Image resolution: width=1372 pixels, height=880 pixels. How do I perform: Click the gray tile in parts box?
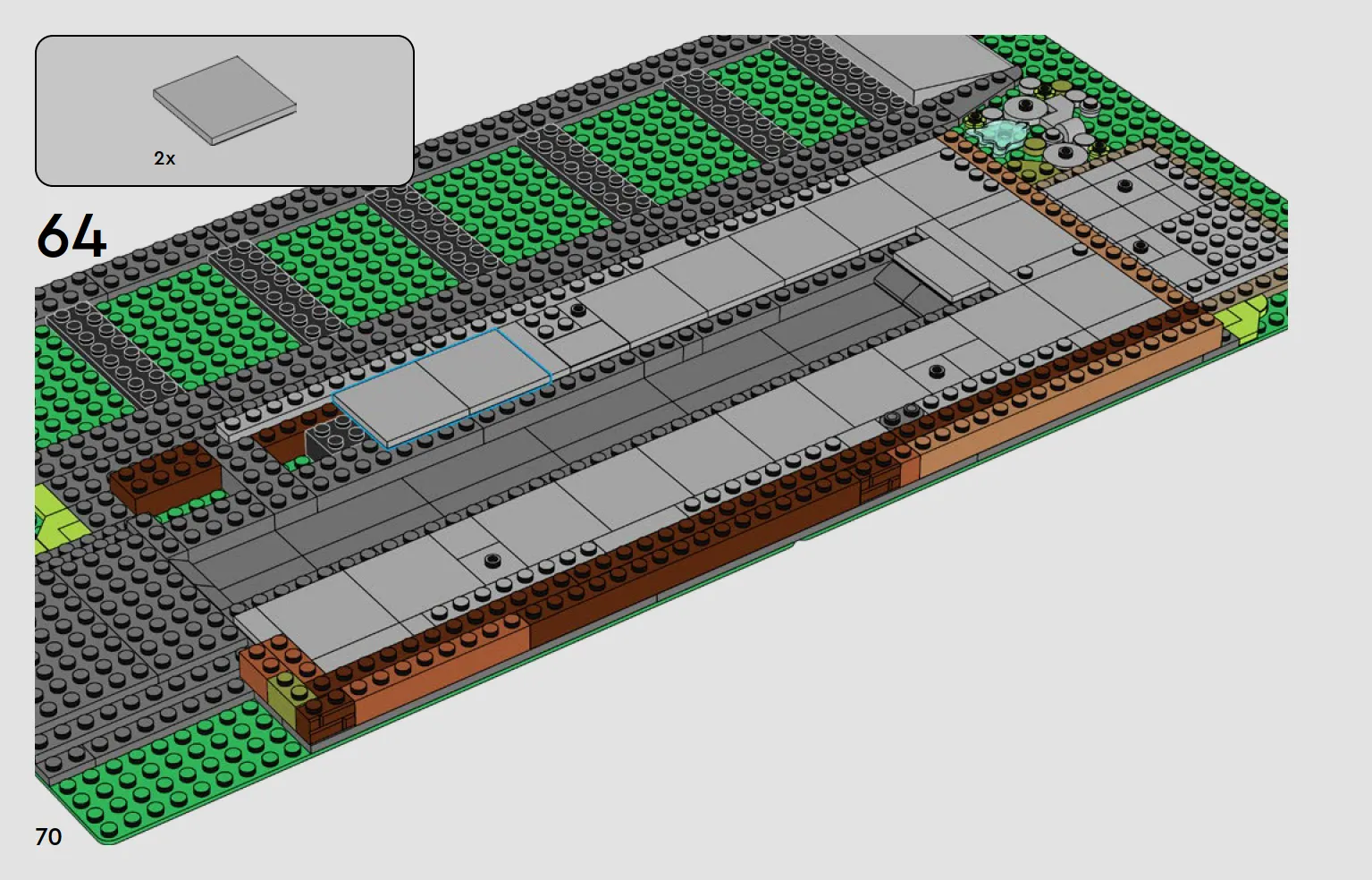click(x=224, y=100)
